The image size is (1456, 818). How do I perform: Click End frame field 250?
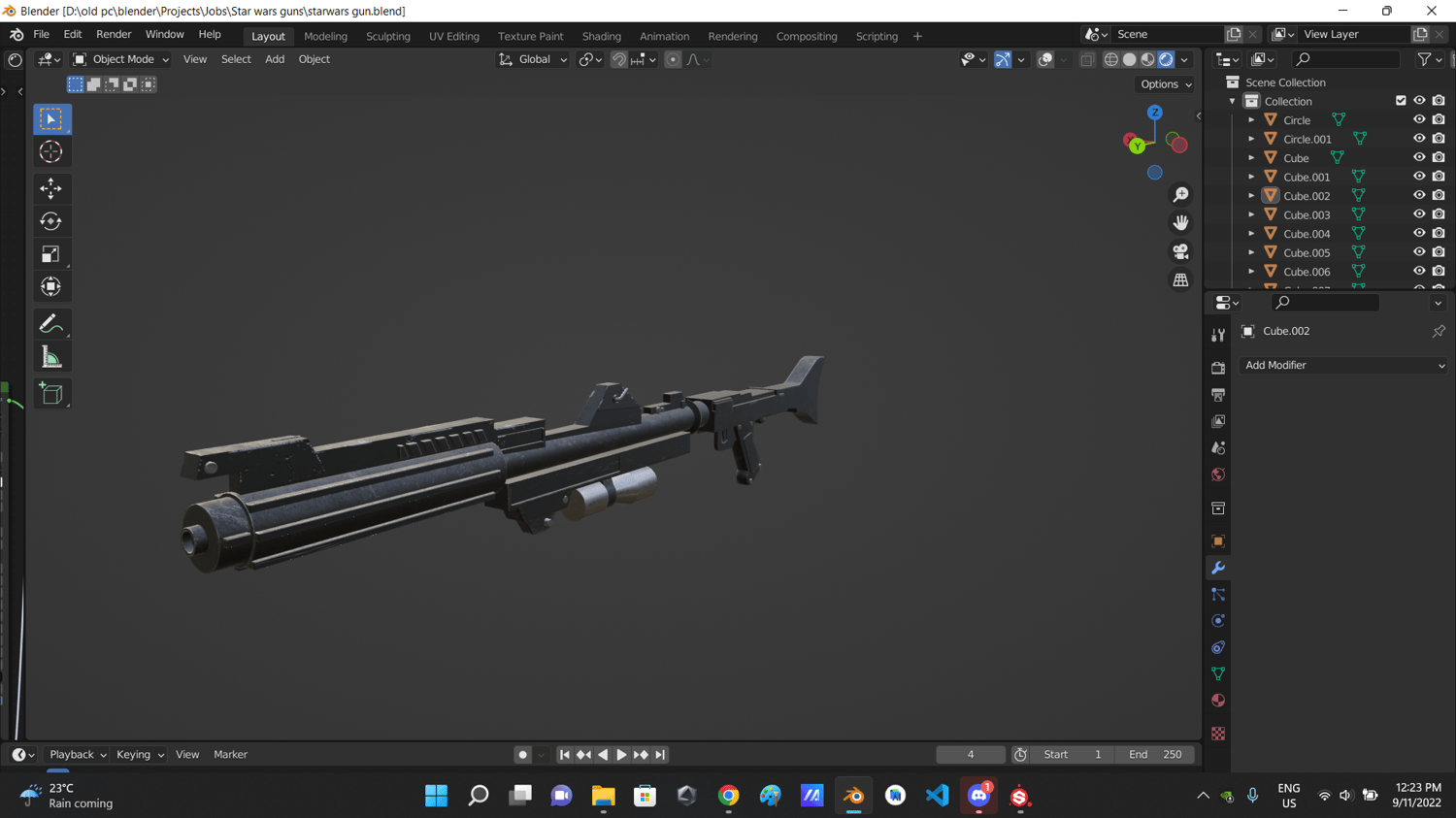click(1155, 754)
